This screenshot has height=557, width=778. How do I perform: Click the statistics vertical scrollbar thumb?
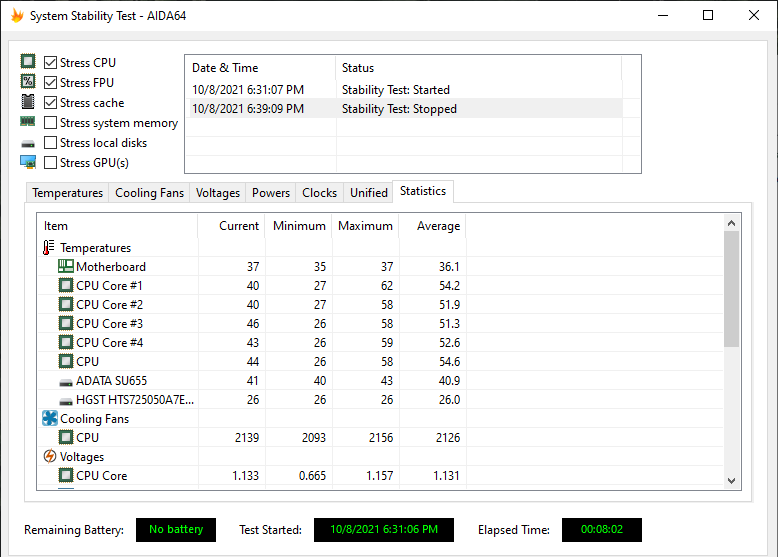coord(731,289)
